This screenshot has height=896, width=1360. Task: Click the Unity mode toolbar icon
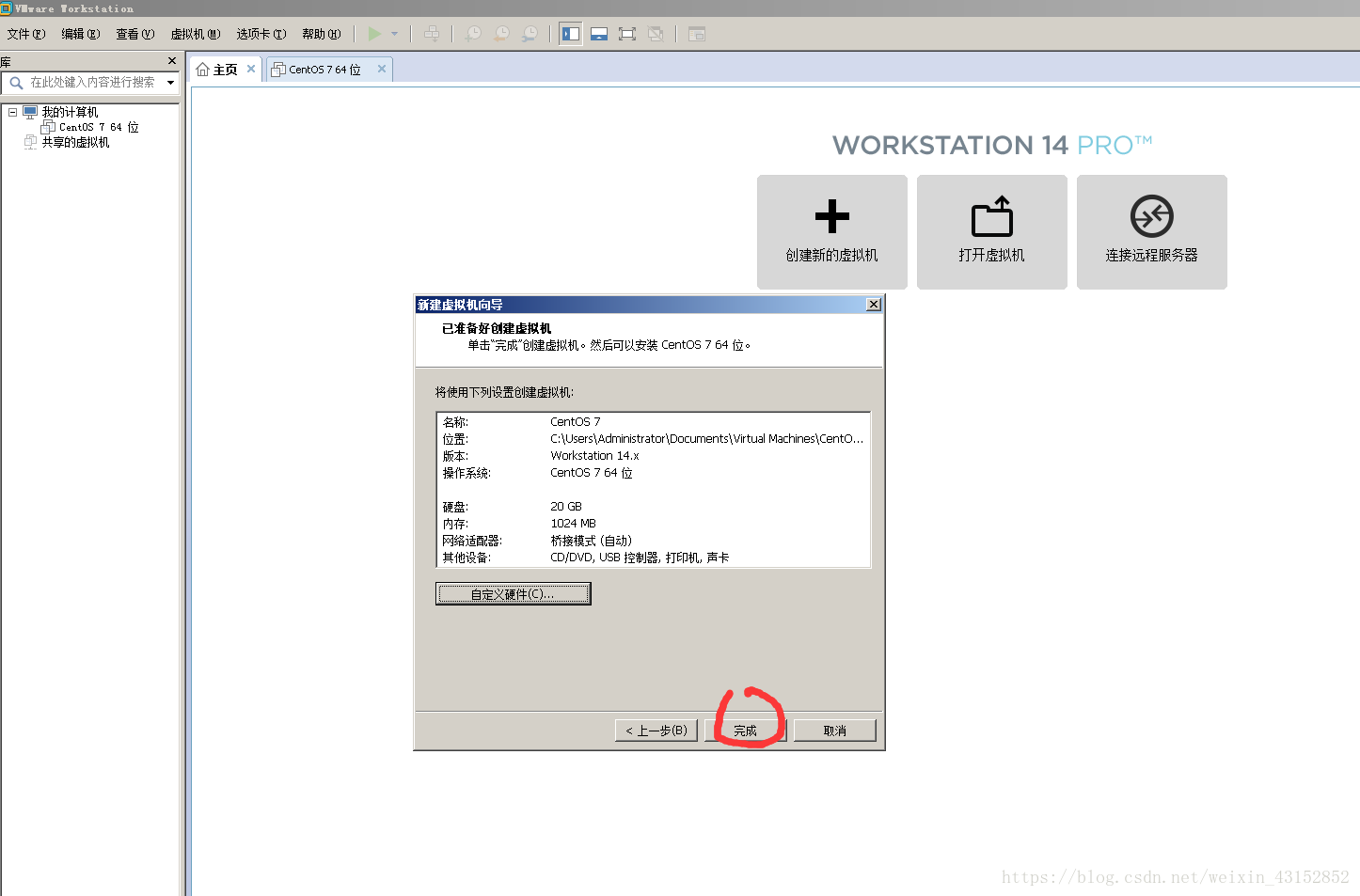point(656,34)
